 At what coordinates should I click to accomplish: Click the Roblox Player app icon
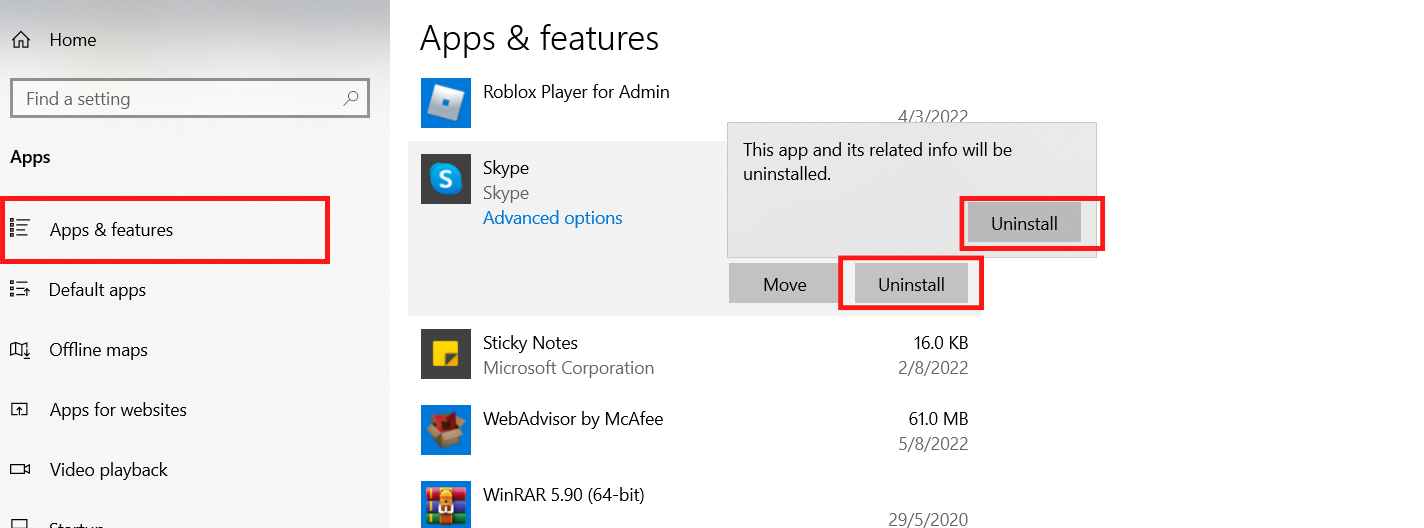coord(446,103)
